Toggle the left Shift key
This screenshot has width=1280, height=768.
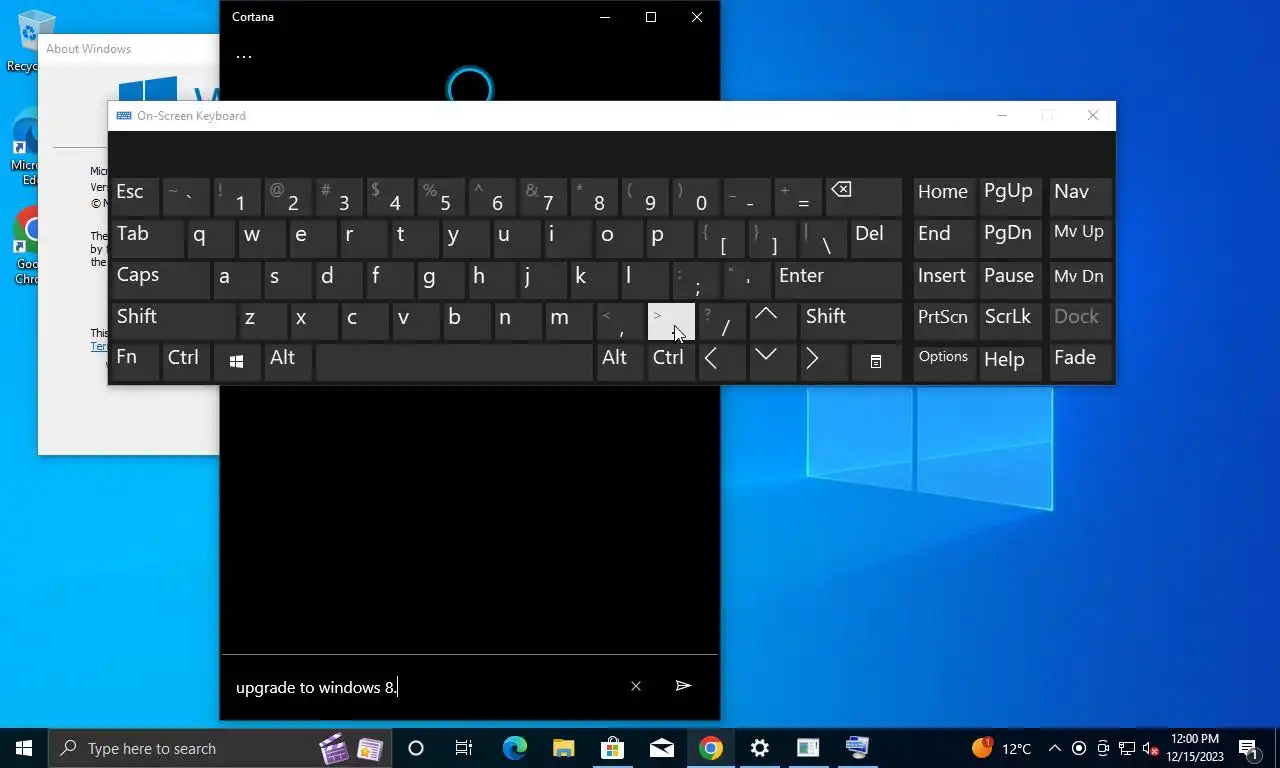coord(173,321)
